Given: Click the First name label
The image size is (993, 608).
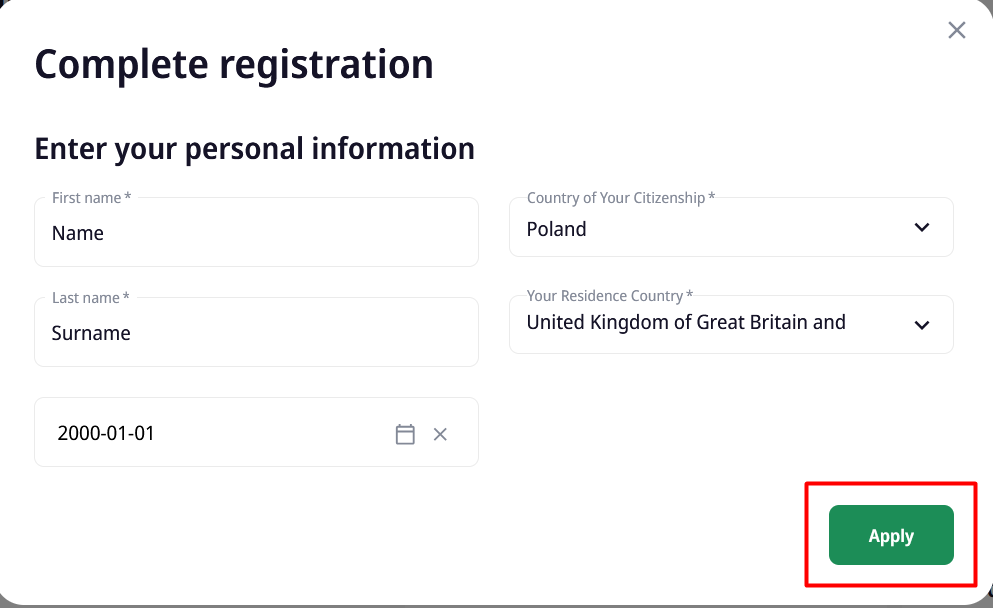Looking at the screenshot, I should (91, 198).
